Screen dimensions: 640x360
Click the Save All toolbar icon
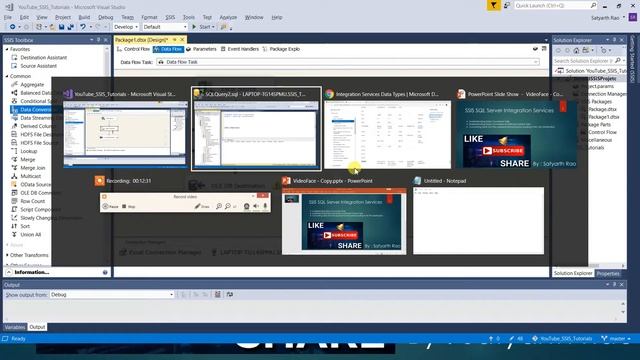click(x=71, y=27)
